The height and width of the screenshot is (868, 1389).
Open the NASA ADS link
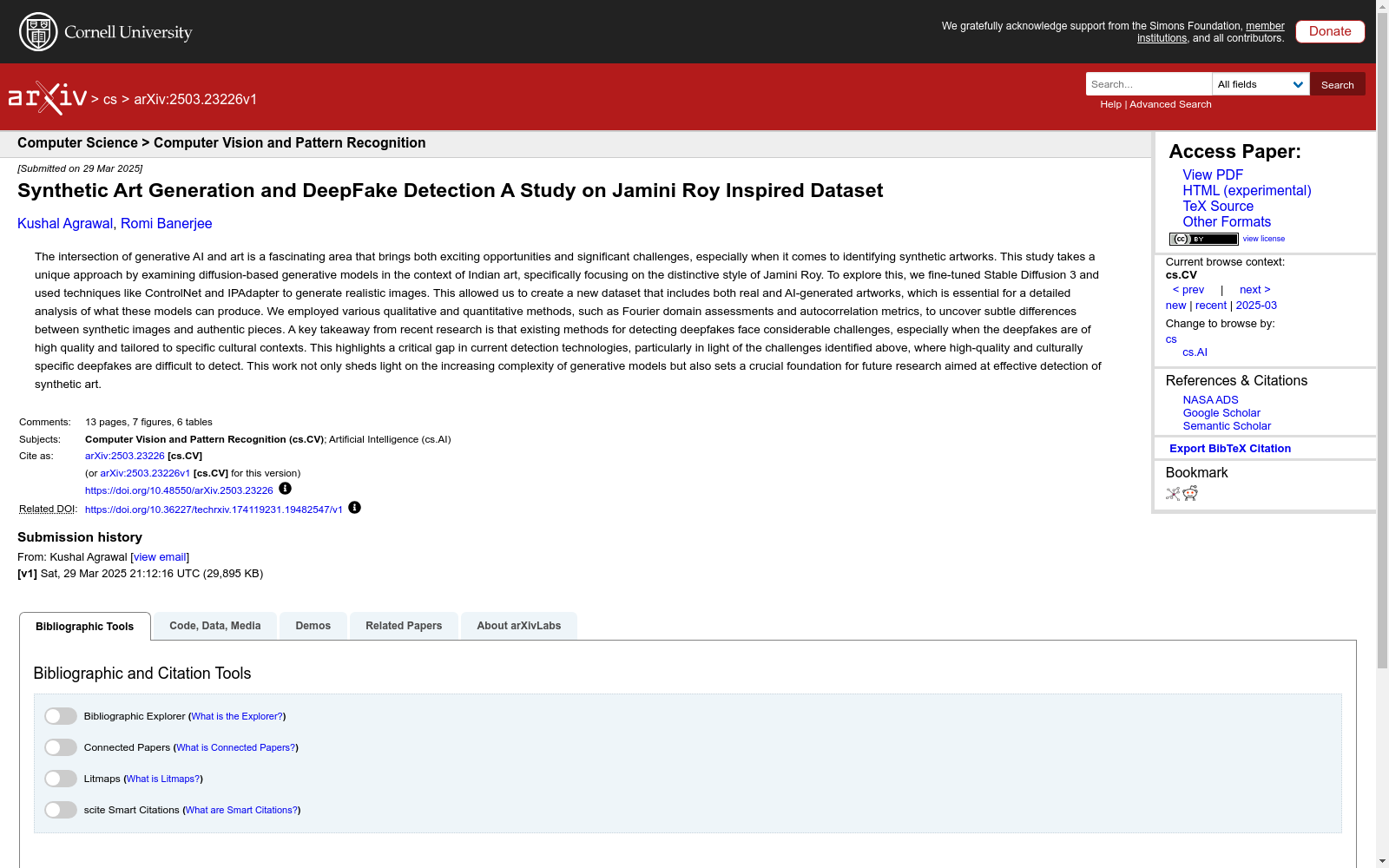coord(1210,400)
